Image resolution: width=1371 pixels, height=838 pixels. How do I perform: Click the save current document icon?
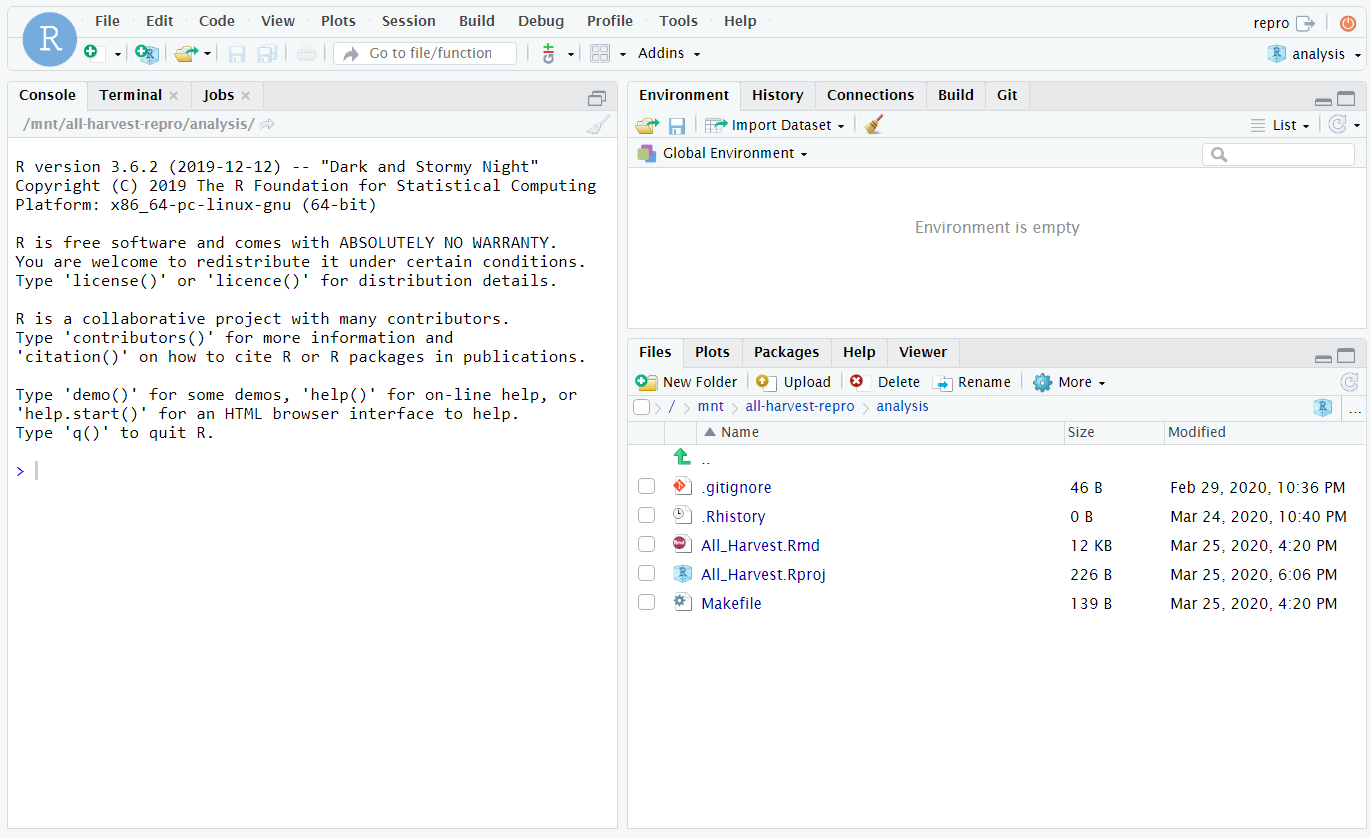coord(237,54)
